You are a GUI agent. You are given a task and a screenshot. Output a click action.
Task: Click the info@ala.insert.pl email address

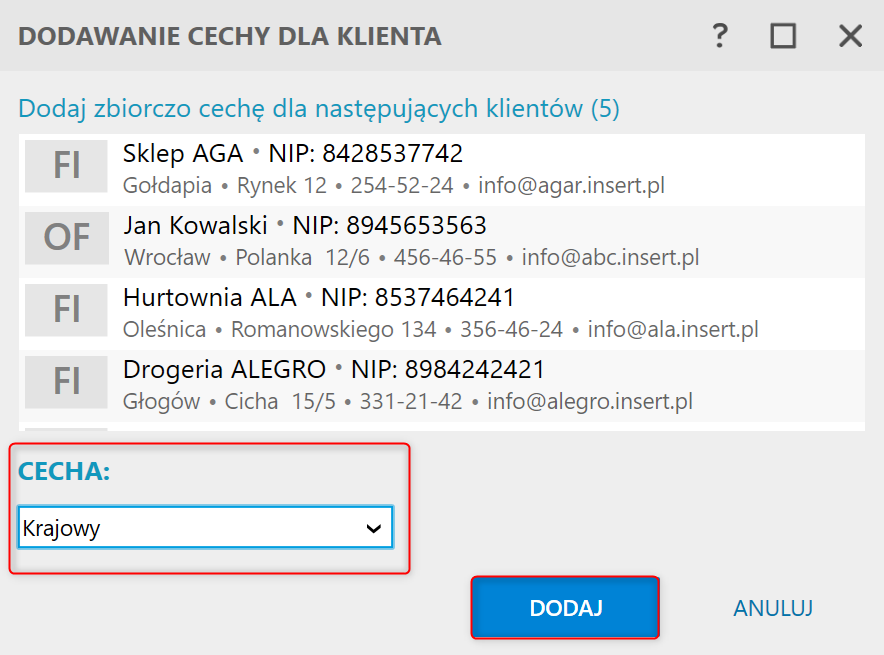[673, 329]
